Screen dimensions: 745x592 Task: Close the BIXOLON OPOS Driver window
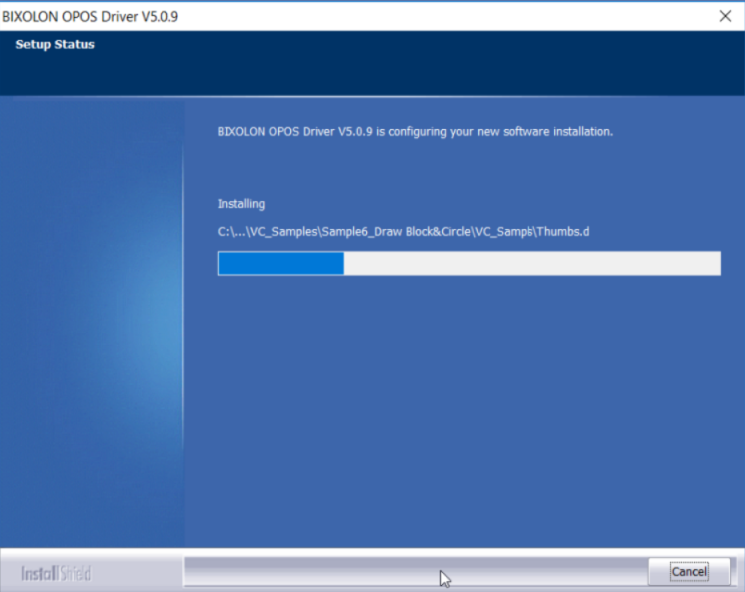click(x=725, y=16)
